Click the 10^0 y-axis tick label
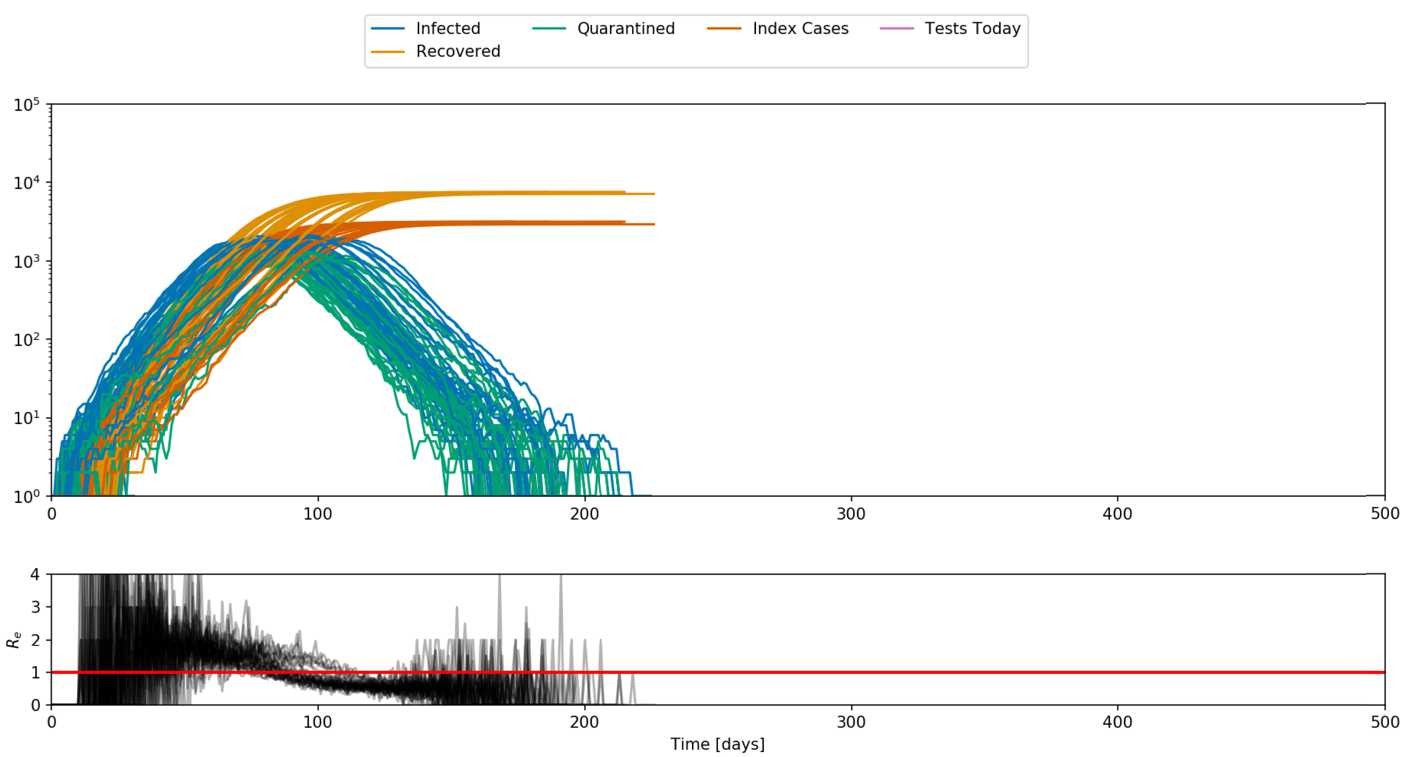 27,496
